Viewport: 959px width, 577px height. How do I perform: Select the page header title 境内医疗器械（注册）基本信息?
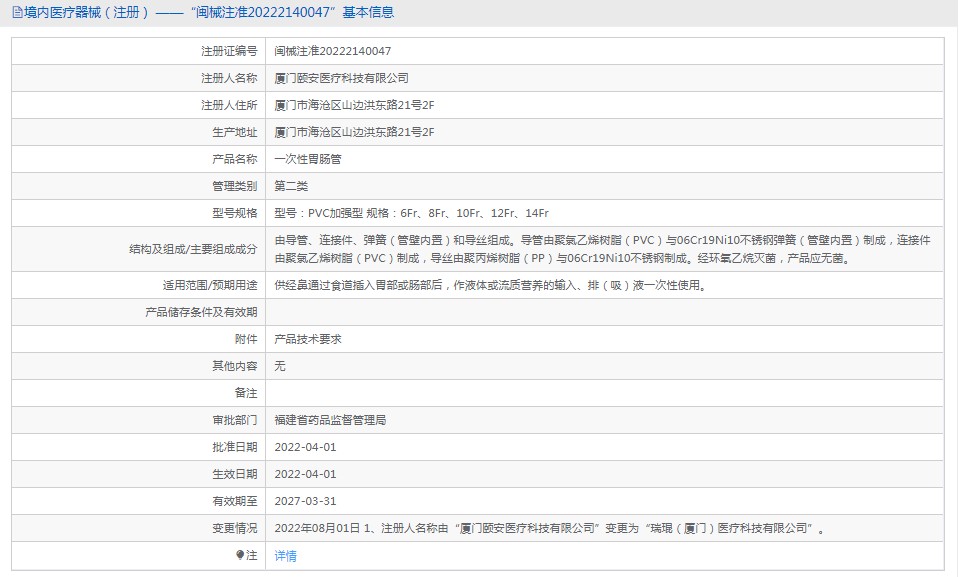point(209,12)
